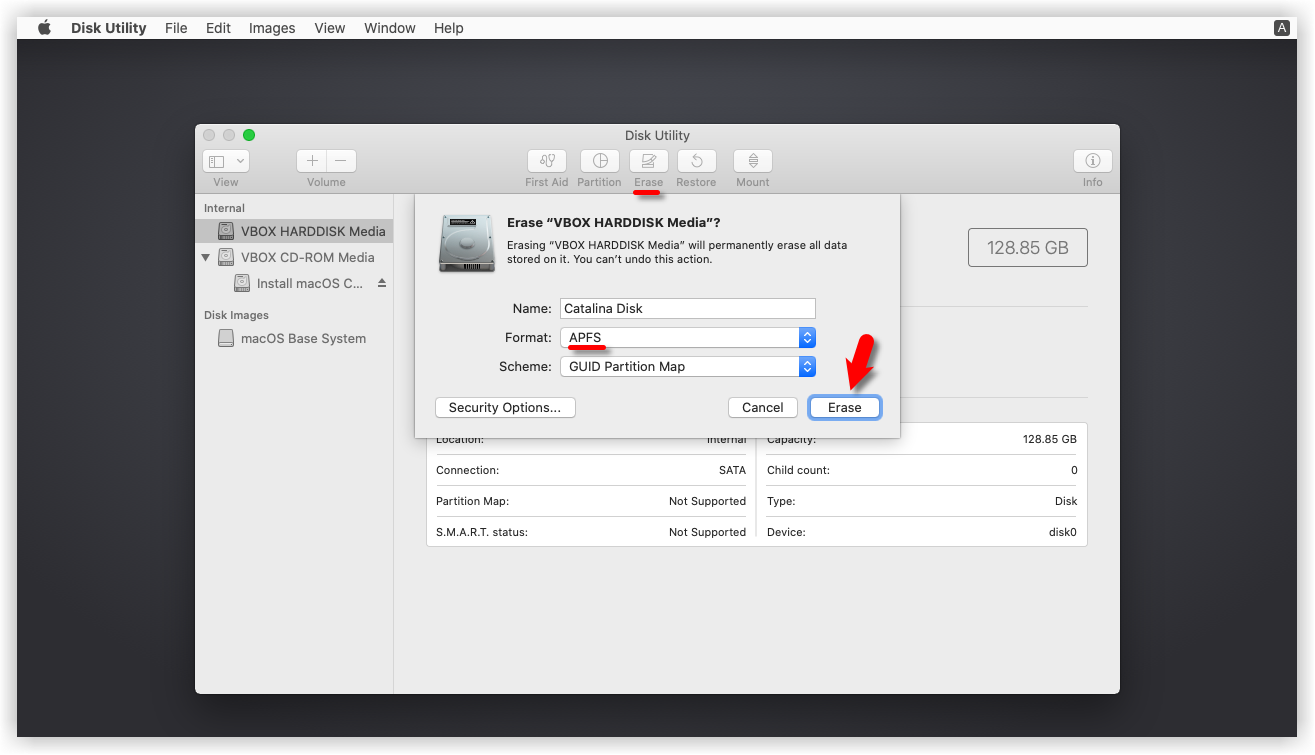The image size is (1315, 755).
Task: Open the Images menu
Action: pyautogui.click(x=272, y=28)
